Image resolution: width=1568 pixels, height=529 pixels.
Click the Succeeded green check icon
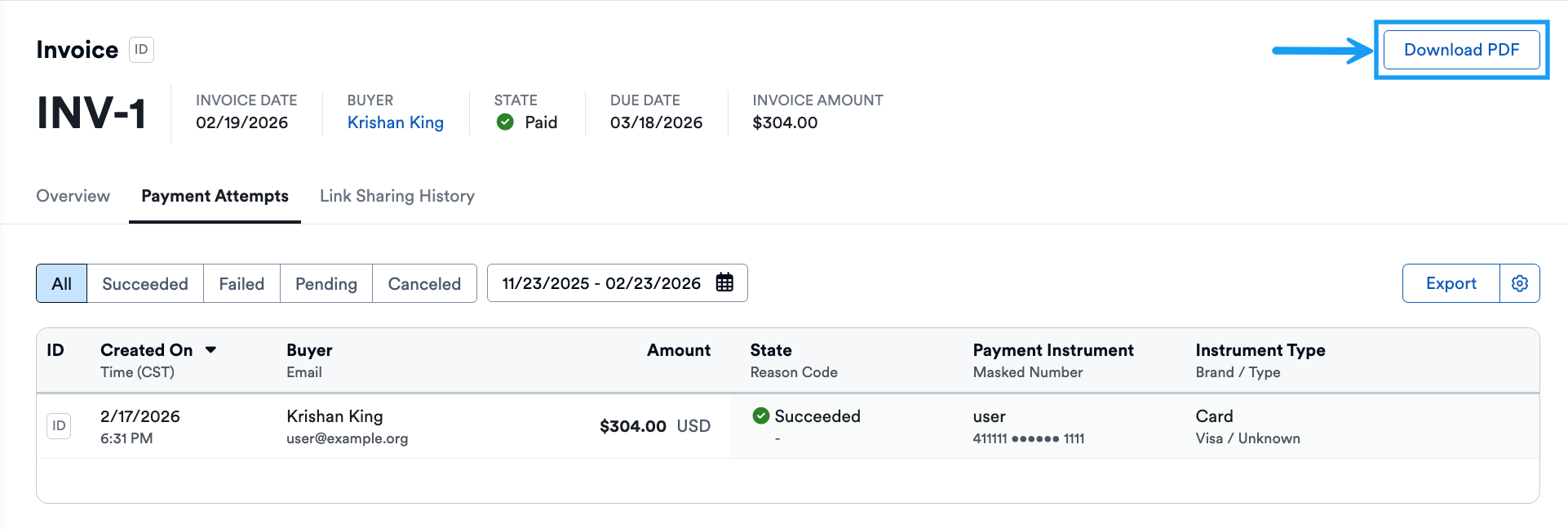pyautogui.click(x=761, y=416)
